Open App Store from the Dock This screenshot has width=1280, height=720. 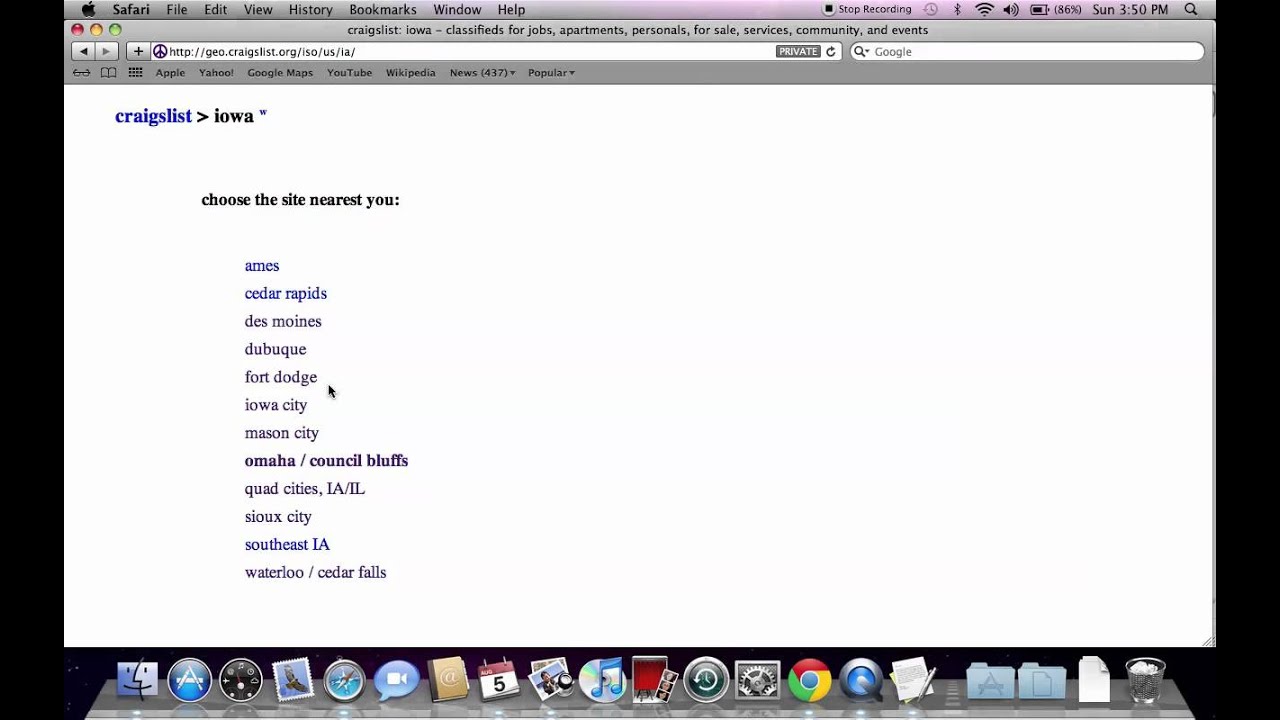(190, 680)
